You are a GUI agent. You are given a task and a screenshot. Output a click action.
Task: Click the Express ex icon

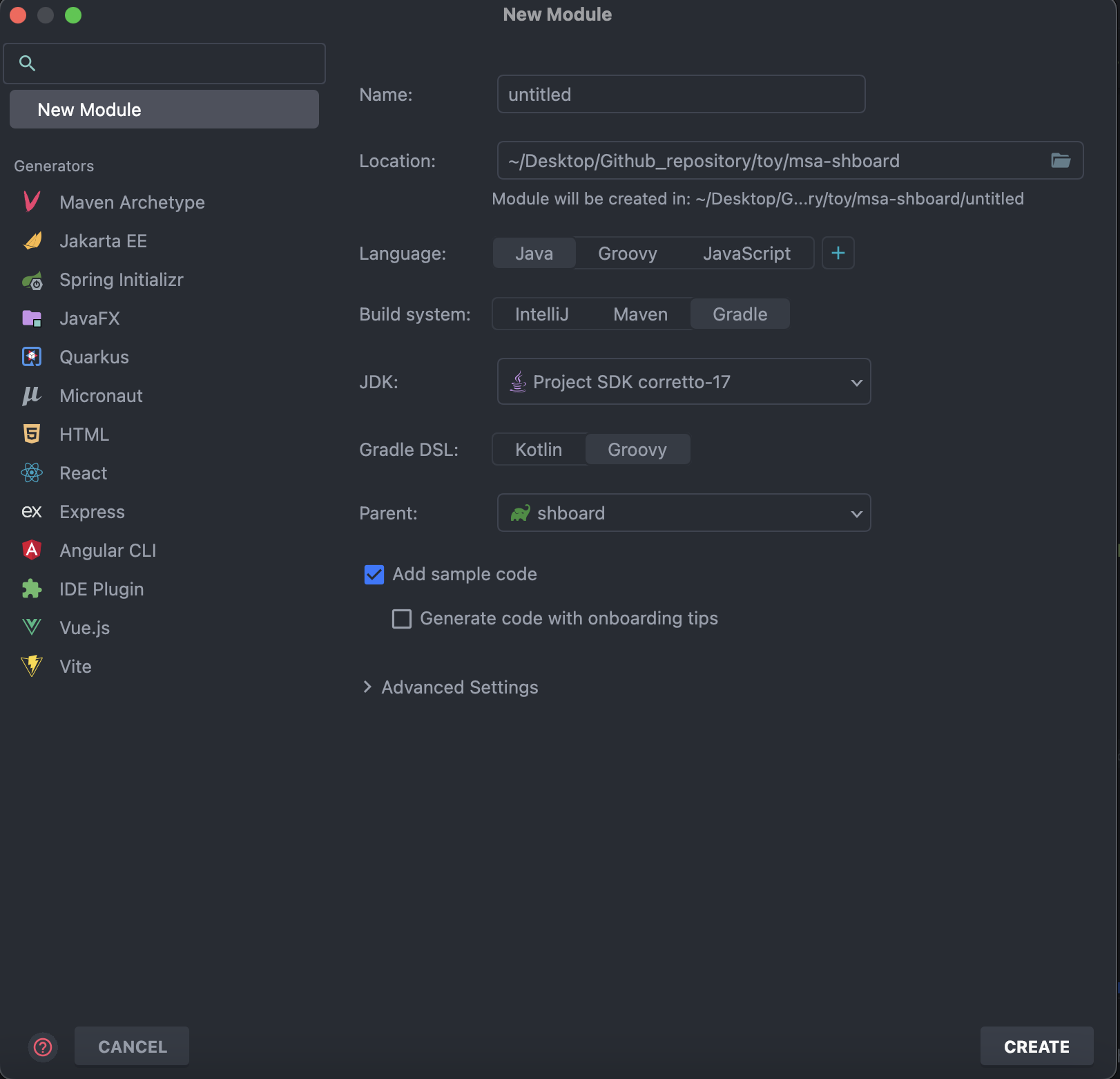pos(32,512)
